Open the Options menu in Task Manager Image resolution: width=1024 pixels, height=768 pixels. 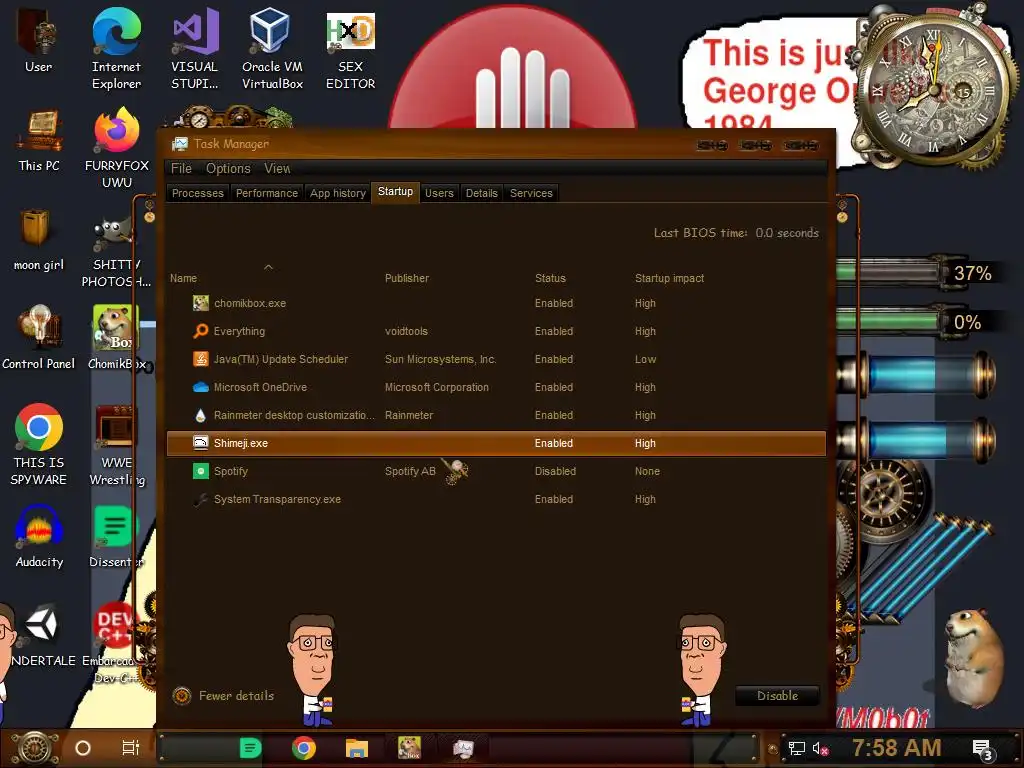[228, 168]
